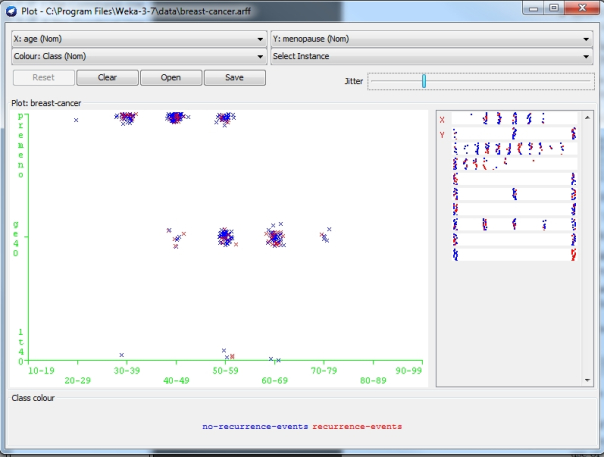Select the second attribute strip marked Y
The height and width of the screenshot is (457, 604).
tap(515, 134)
